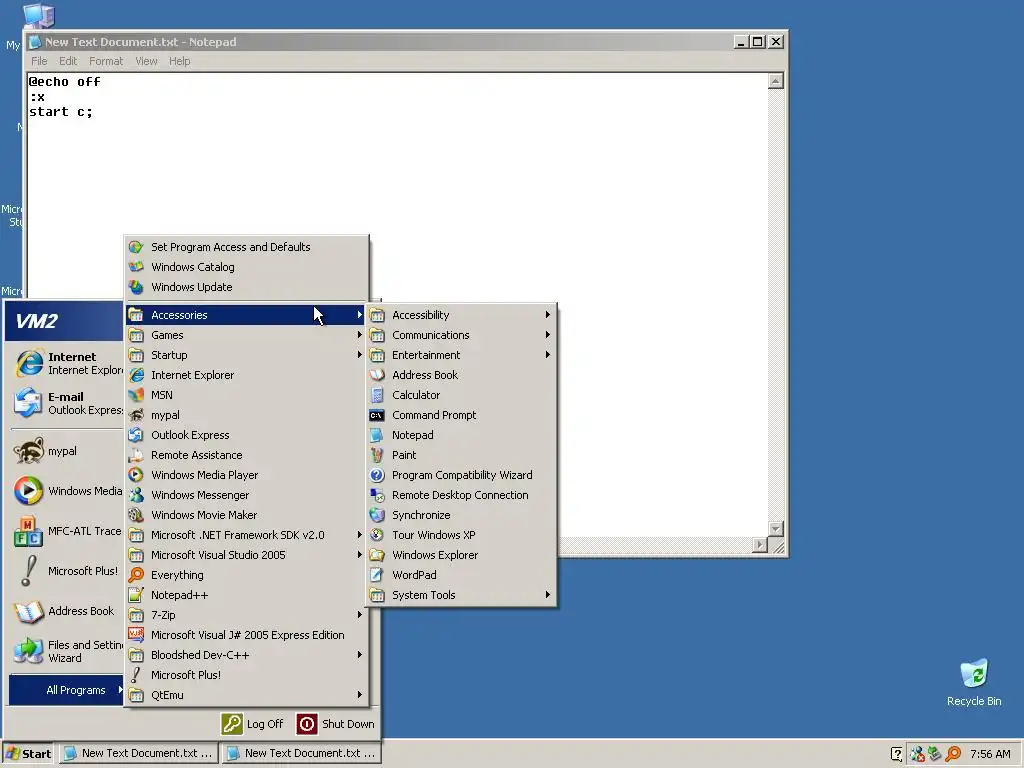The height and width of the screenshot is (768, 1024).
Task: Expand the Startup folder
Action: (247, 355)
